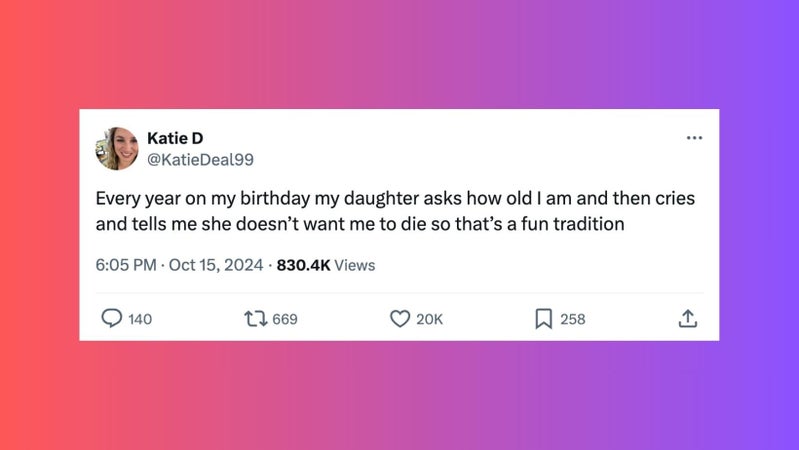Click the pink-red gradient background left of tweet
This screenshot has width=799, height=450.
pos(40,225)
